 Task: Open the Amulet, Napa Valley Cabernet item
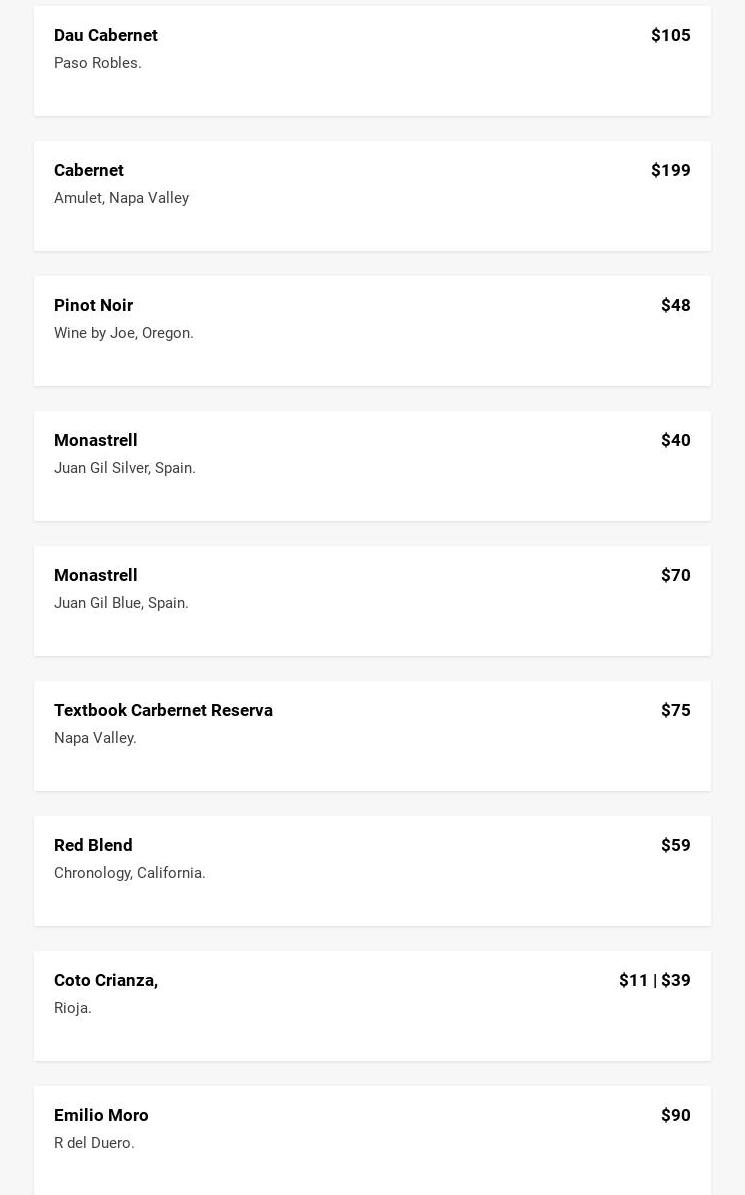[89, 170]
